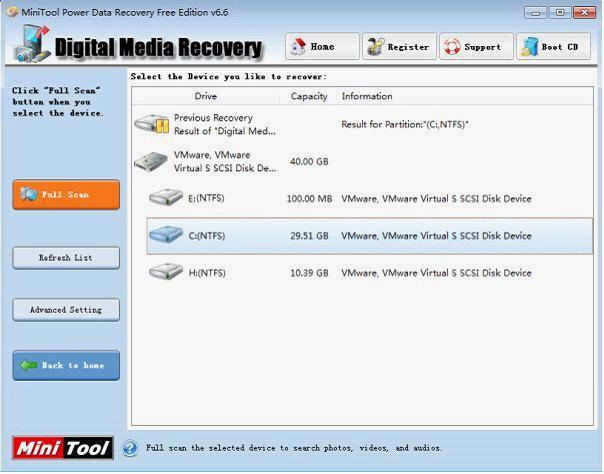The height and width of the screenshot is (474, 604).
Task: Click the Information text in E: row
Action: 436,199
